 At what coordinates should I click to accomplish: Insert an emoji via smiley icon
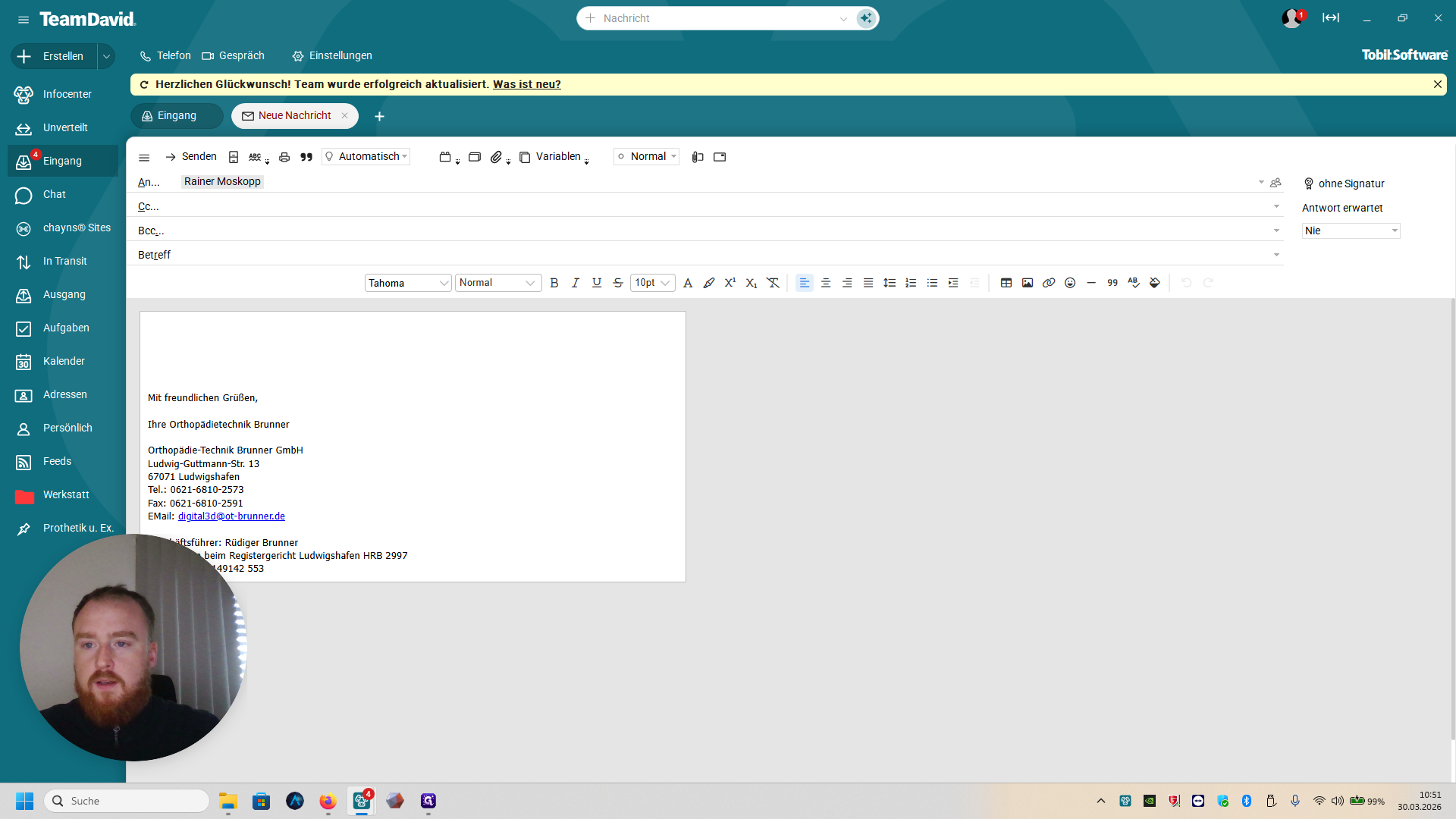pos(1070,283)
